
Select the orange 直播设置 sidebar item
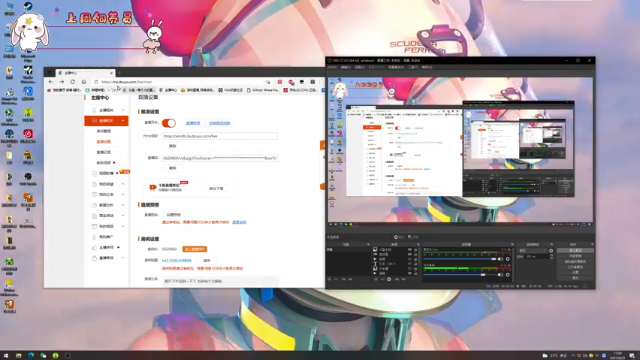(104, 142)
